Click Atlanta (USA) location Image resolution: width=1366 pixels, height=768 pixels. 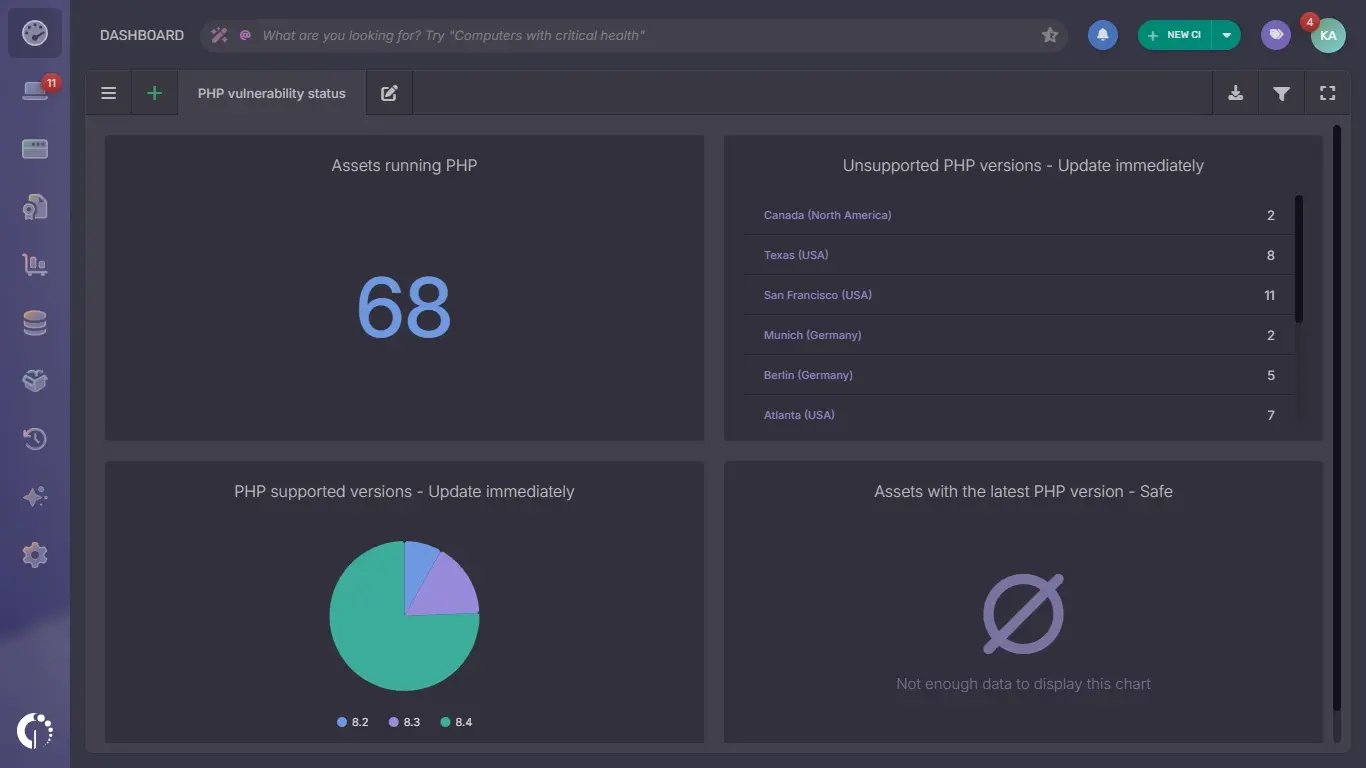799,415
